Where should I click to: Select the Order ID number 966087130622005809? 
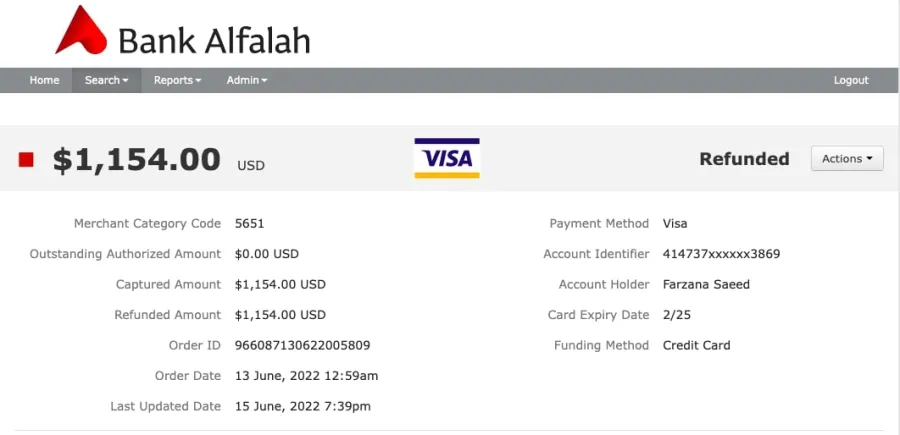(x=302, y=345)
